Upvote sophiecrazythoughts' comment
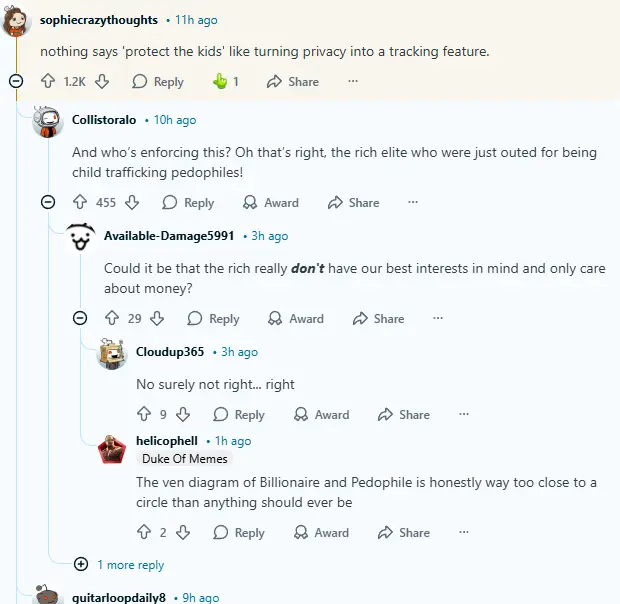Viewport: 620px width, 604px height. [x=48, y=82]
